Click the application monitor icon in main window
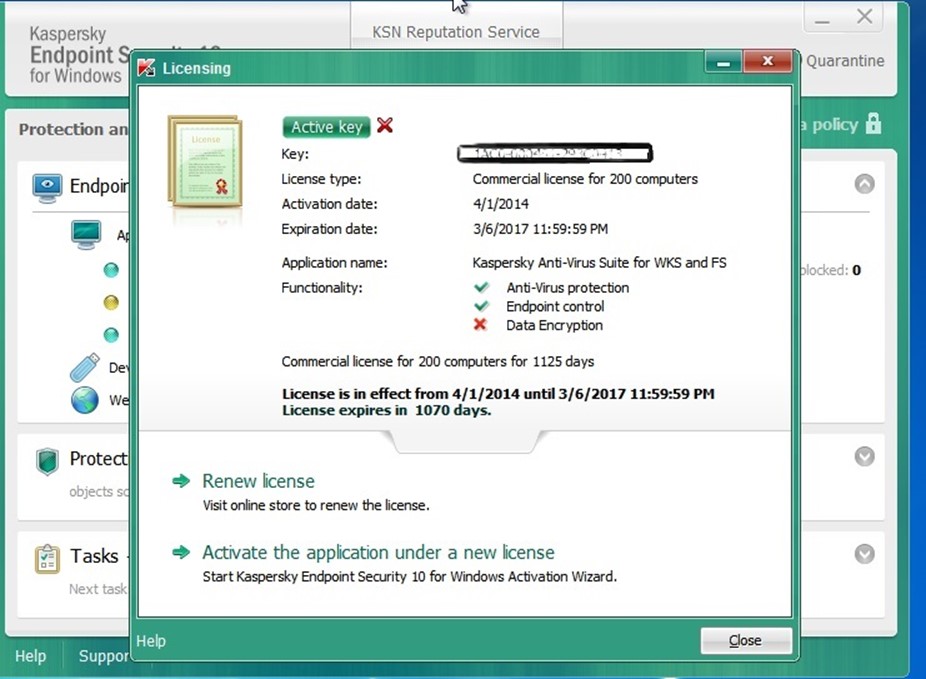926x679 pixels. 86,234
